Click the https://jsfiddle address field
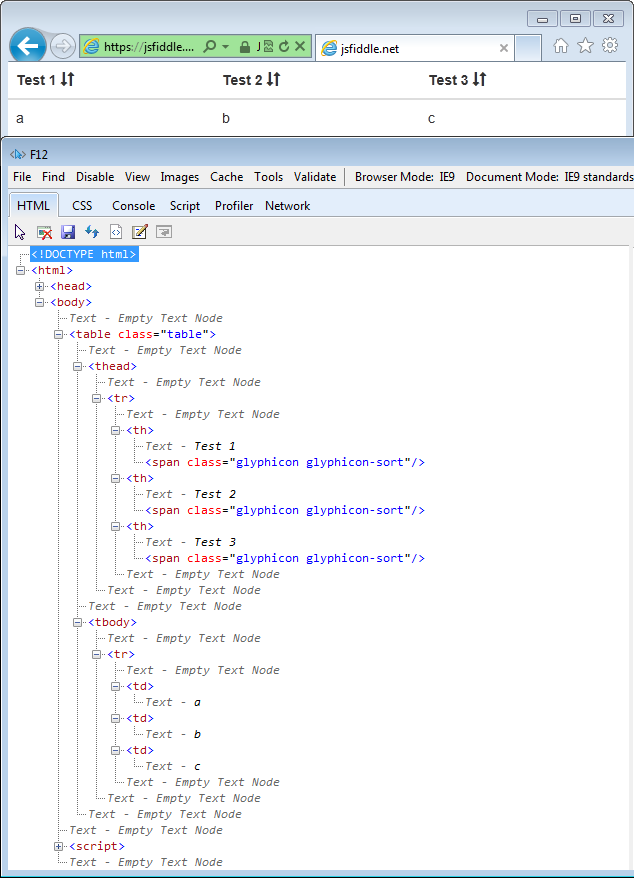The height and width of the screenshot is (878, 634). coord(149,47)
